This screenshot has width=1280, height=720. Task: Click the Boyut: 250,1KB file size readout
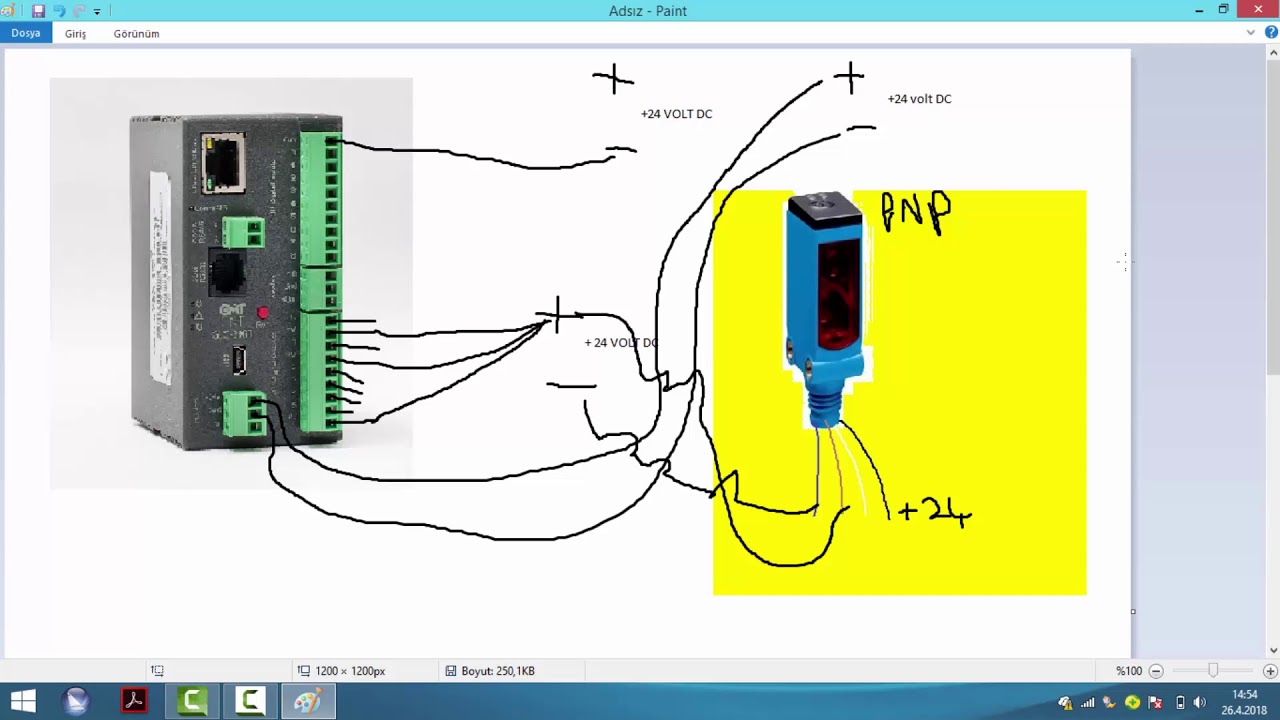[498, 671]
